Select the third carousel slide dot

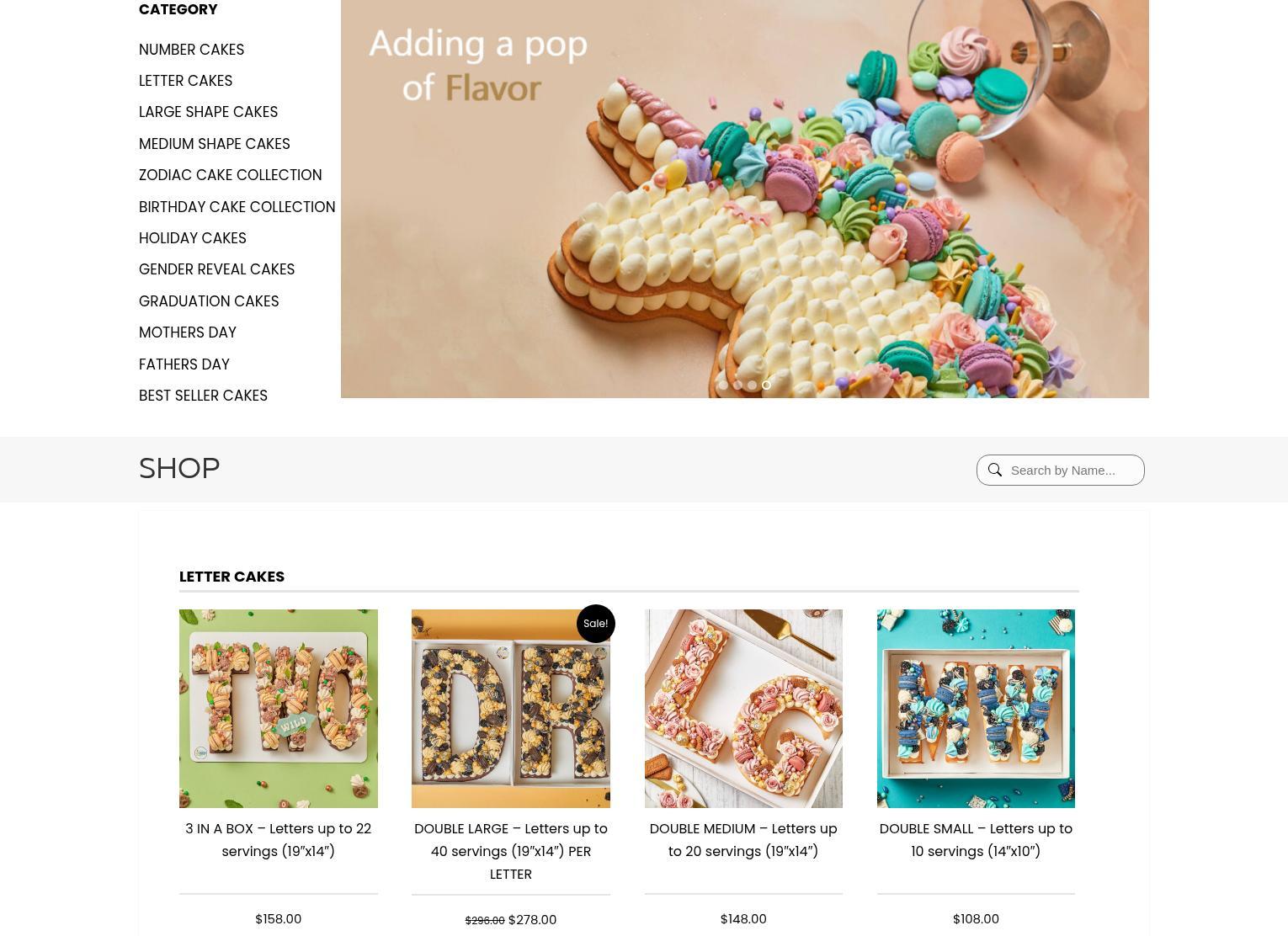click(x=752, y=385)
